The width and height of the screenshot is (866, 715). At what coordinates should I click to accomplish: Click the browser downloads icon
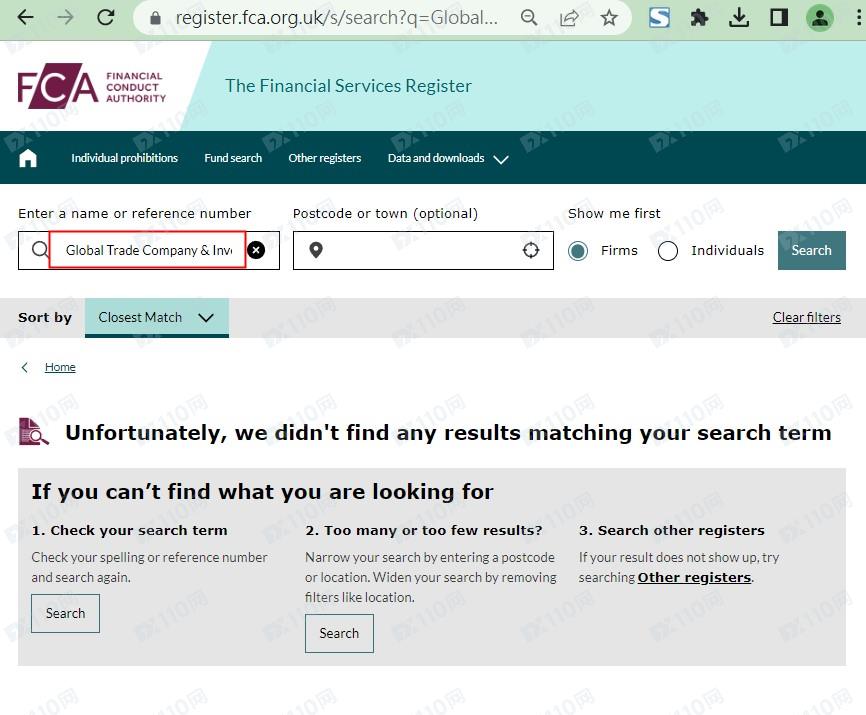739,18
